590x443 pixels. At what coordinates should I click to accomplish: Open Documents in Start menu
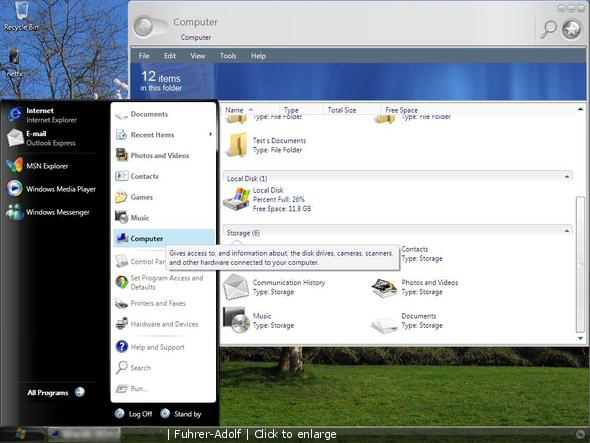pyautogui.click(x=164, y=114)
